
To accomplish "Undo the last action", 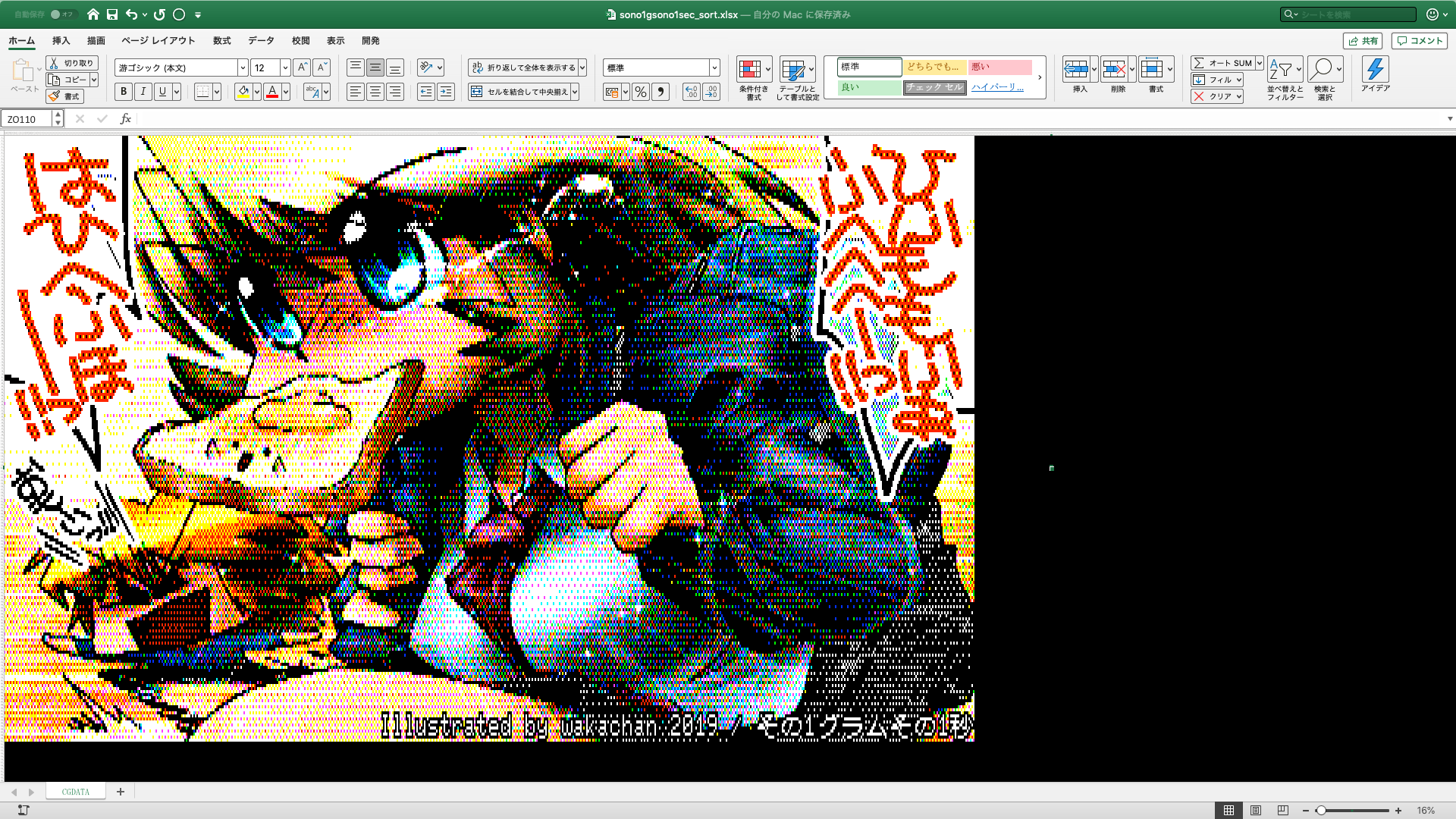I will click(x=132, y=14).
